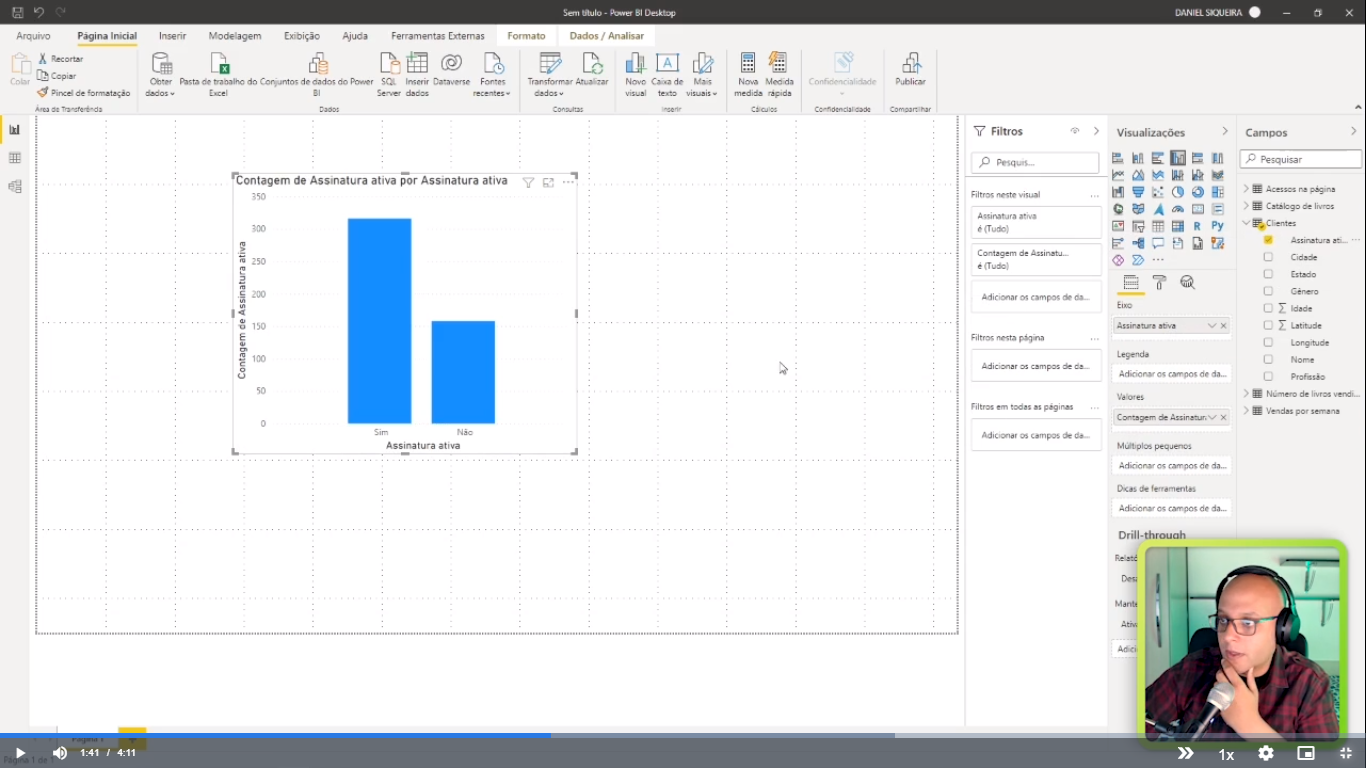Open the Ferramentas Externas tab
Viewport: 1366px width, 768px height.
pos(438,36)
